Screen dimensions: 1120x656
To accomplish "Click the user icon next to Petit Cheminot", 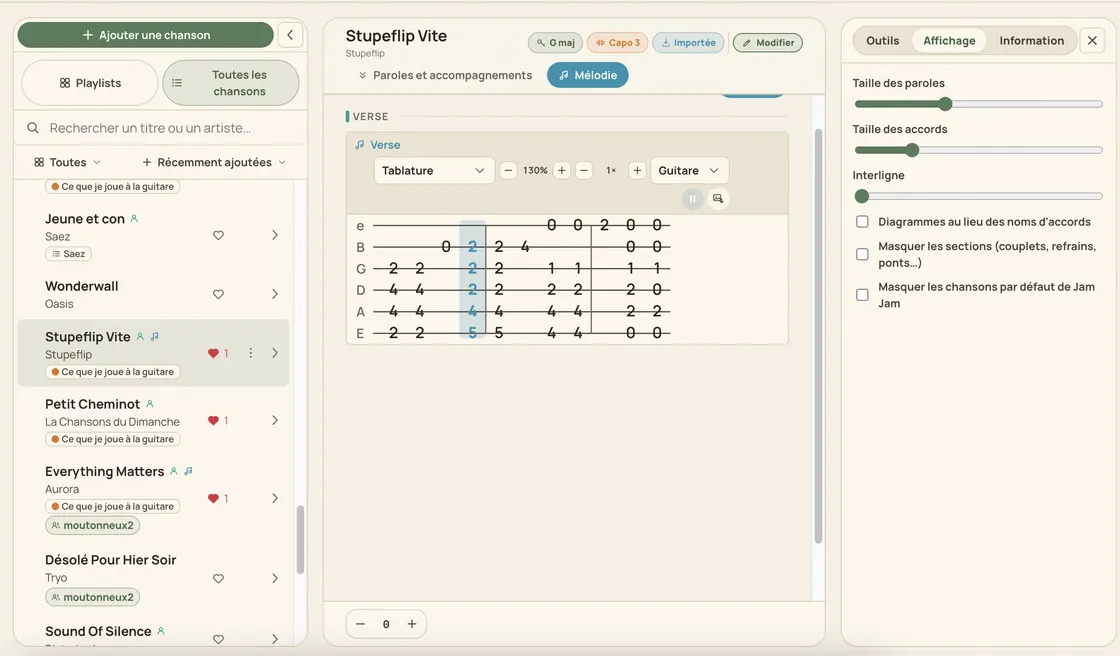I will click(x=150, y=404).
